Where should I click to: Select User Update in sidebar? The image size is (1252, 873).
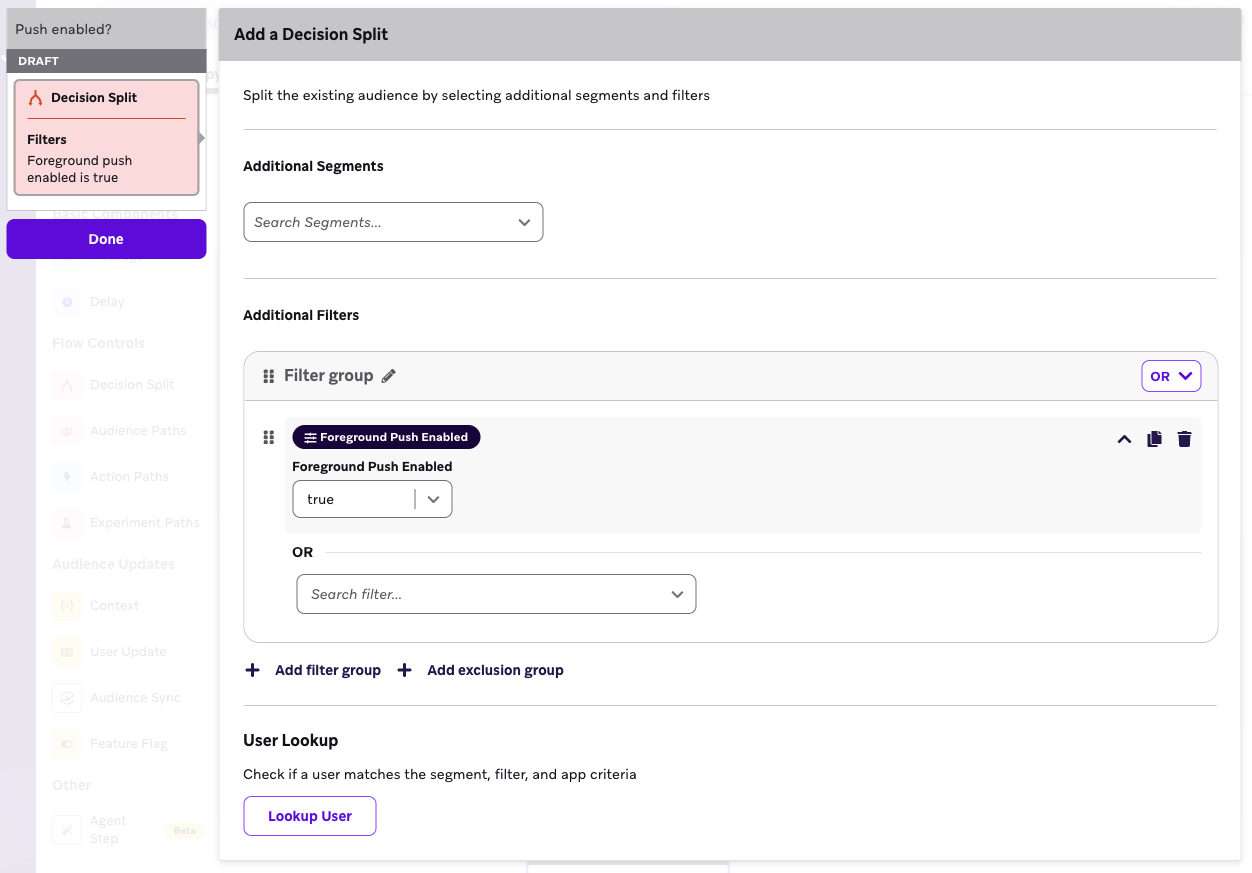coord(128,651)
